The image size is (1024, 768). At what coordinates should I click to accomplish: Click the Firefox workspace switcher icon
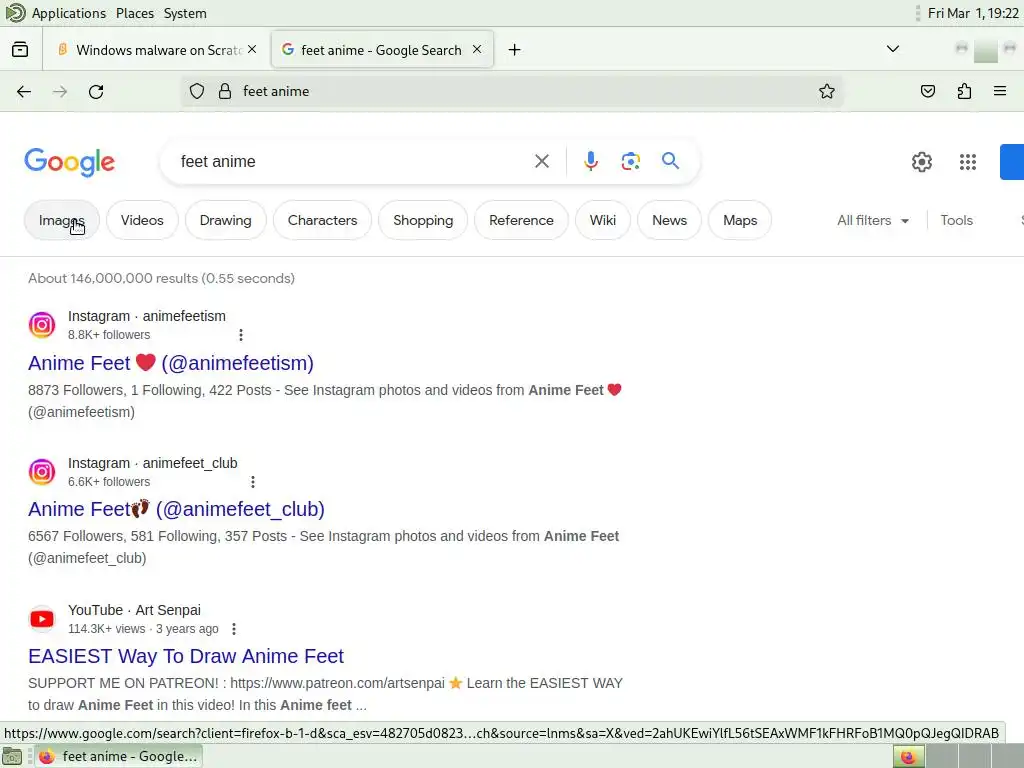tap(908, 756)
